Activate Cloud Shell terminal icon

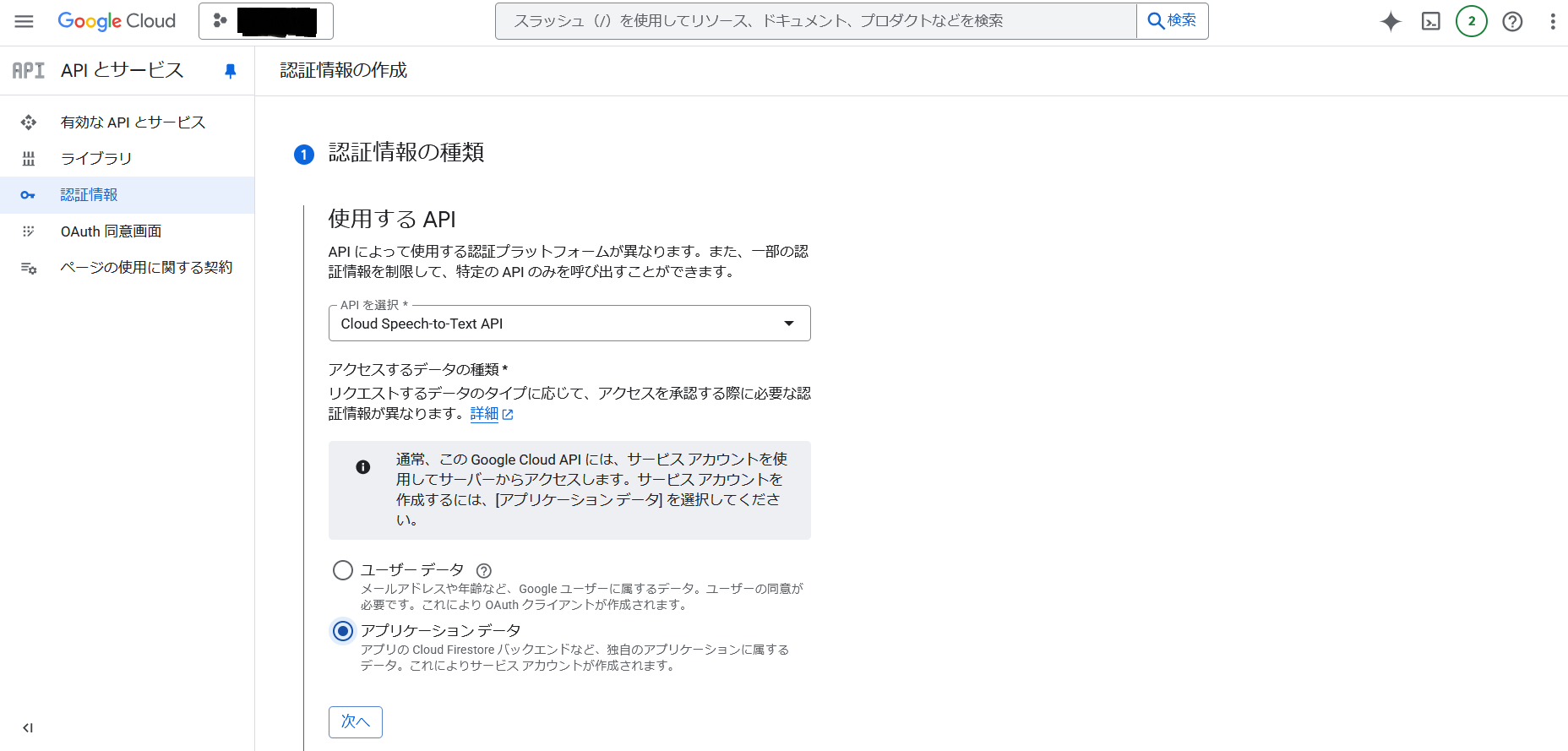pos(1431,21)
